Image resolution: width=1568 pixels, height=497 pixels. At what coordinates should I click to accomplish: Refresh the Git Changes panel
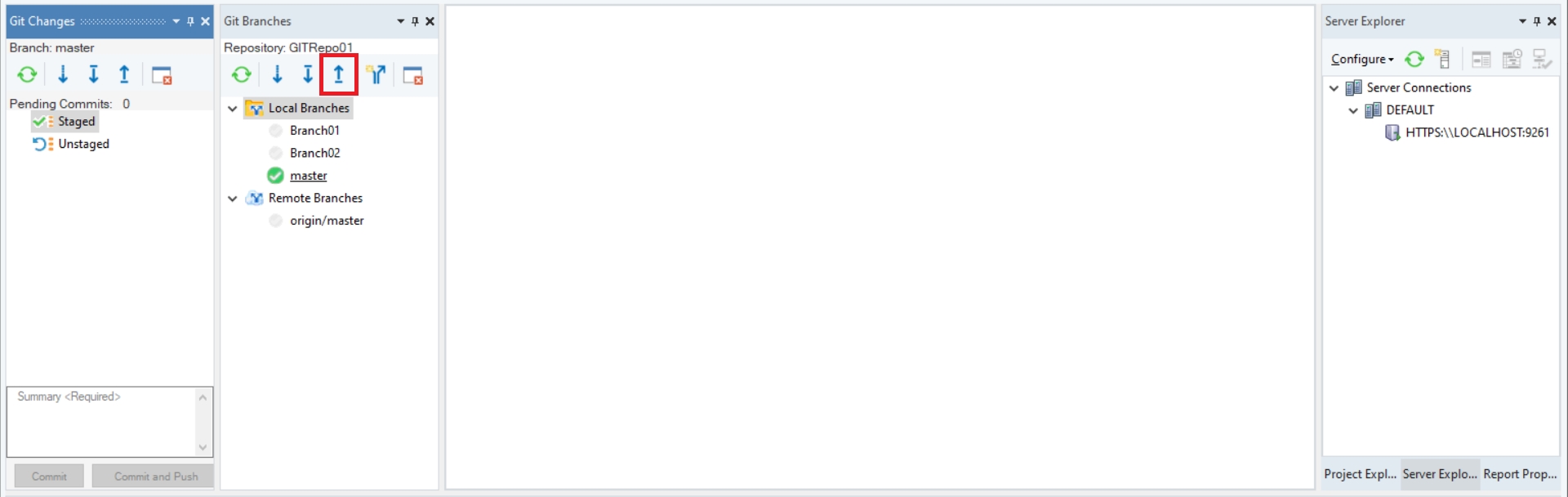click(27, 75)
